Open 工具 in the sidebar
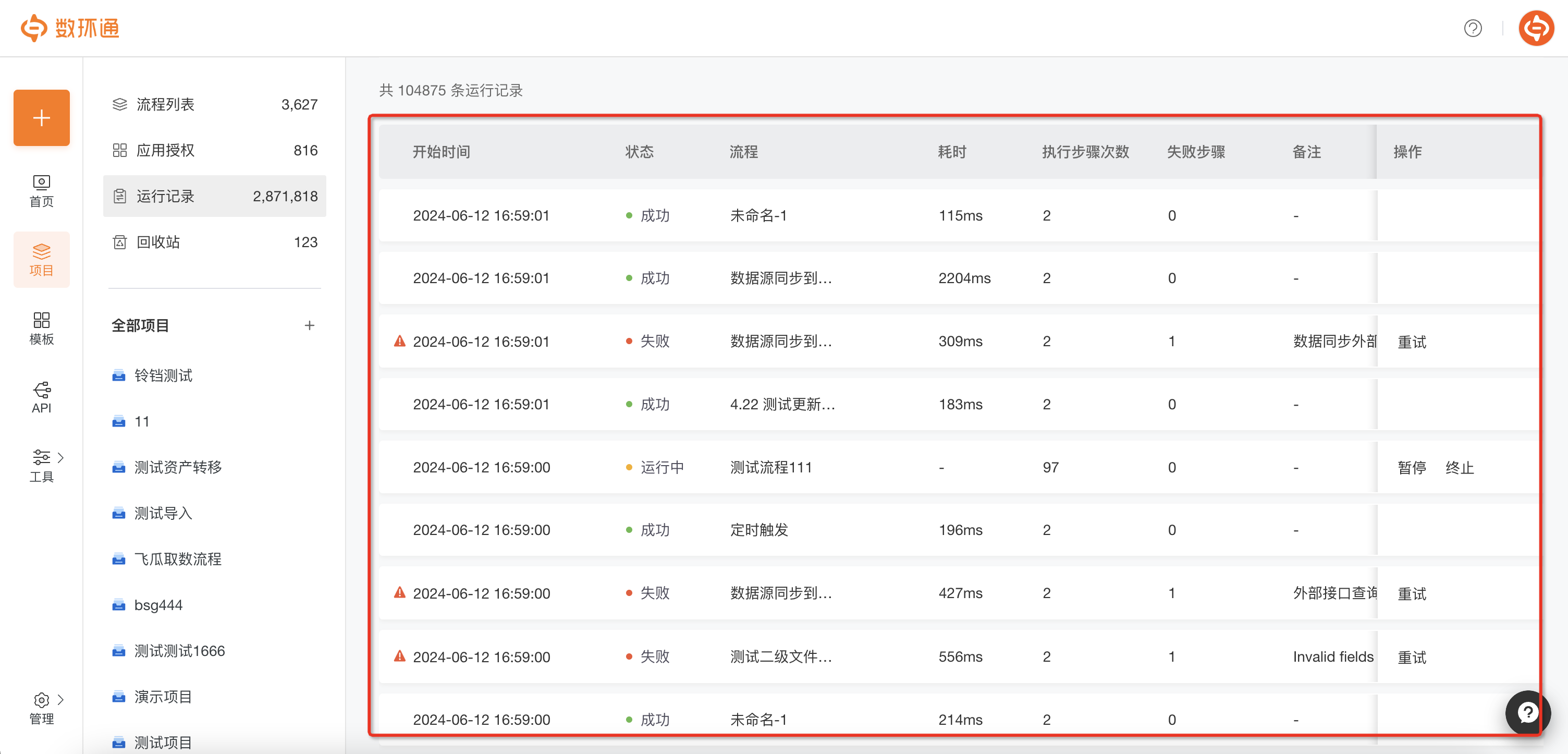The image size is (1568, 754). [41, 467]
